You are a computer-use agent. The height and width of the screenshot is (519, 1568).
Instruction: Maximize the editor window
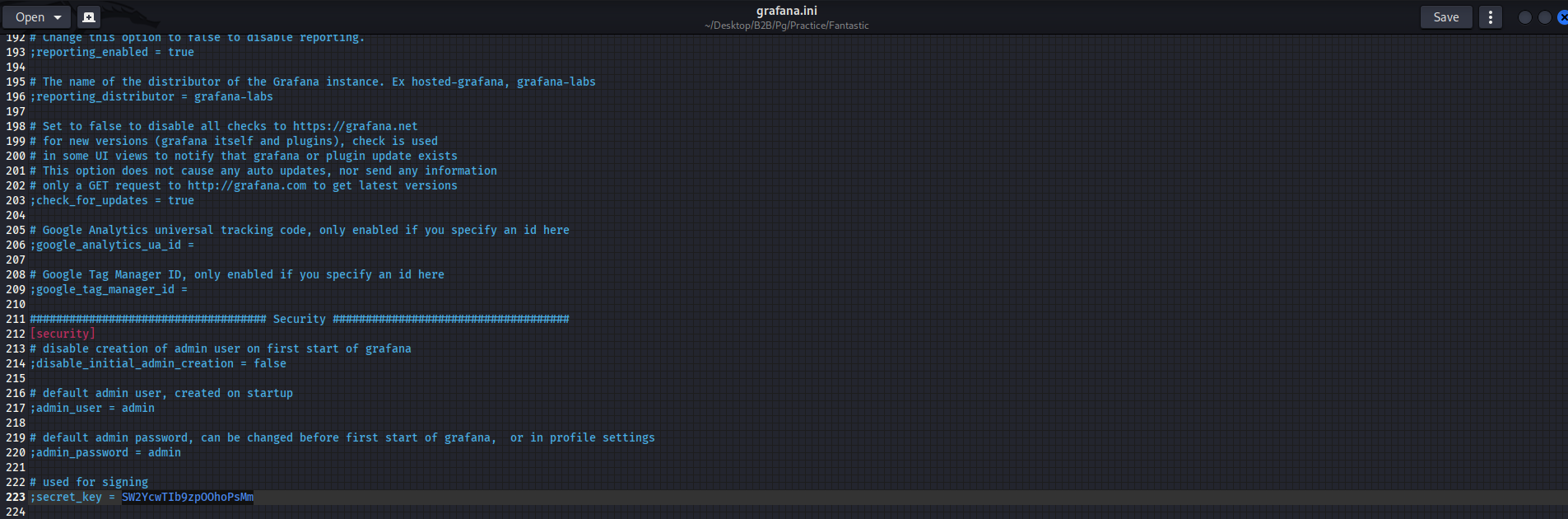pyautogui.click(x=1544, y=17)
